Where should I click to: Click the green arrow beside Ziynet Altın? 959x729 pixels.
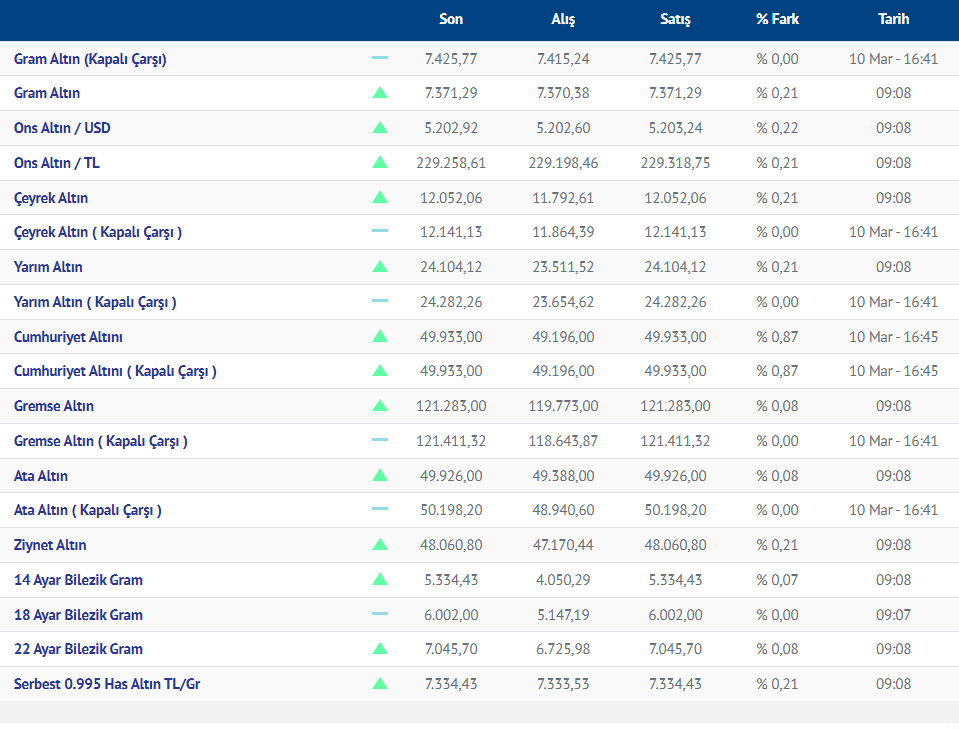coord(380,545)
